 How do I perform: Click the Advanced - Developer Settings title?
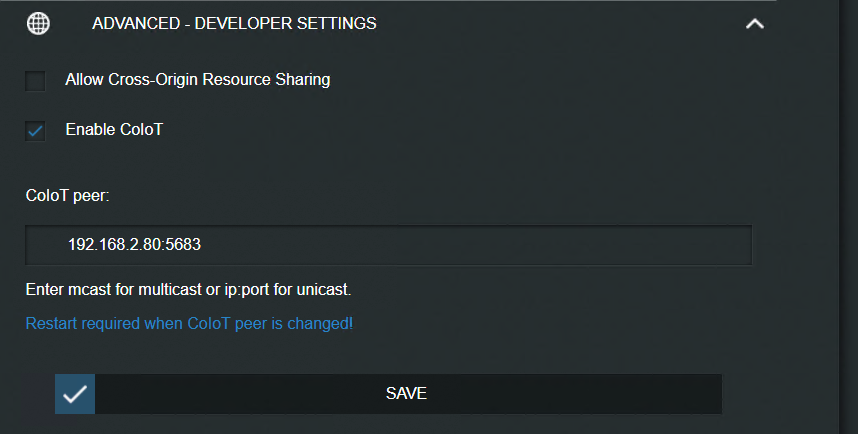pyautogui.click(x=234, y=23)
